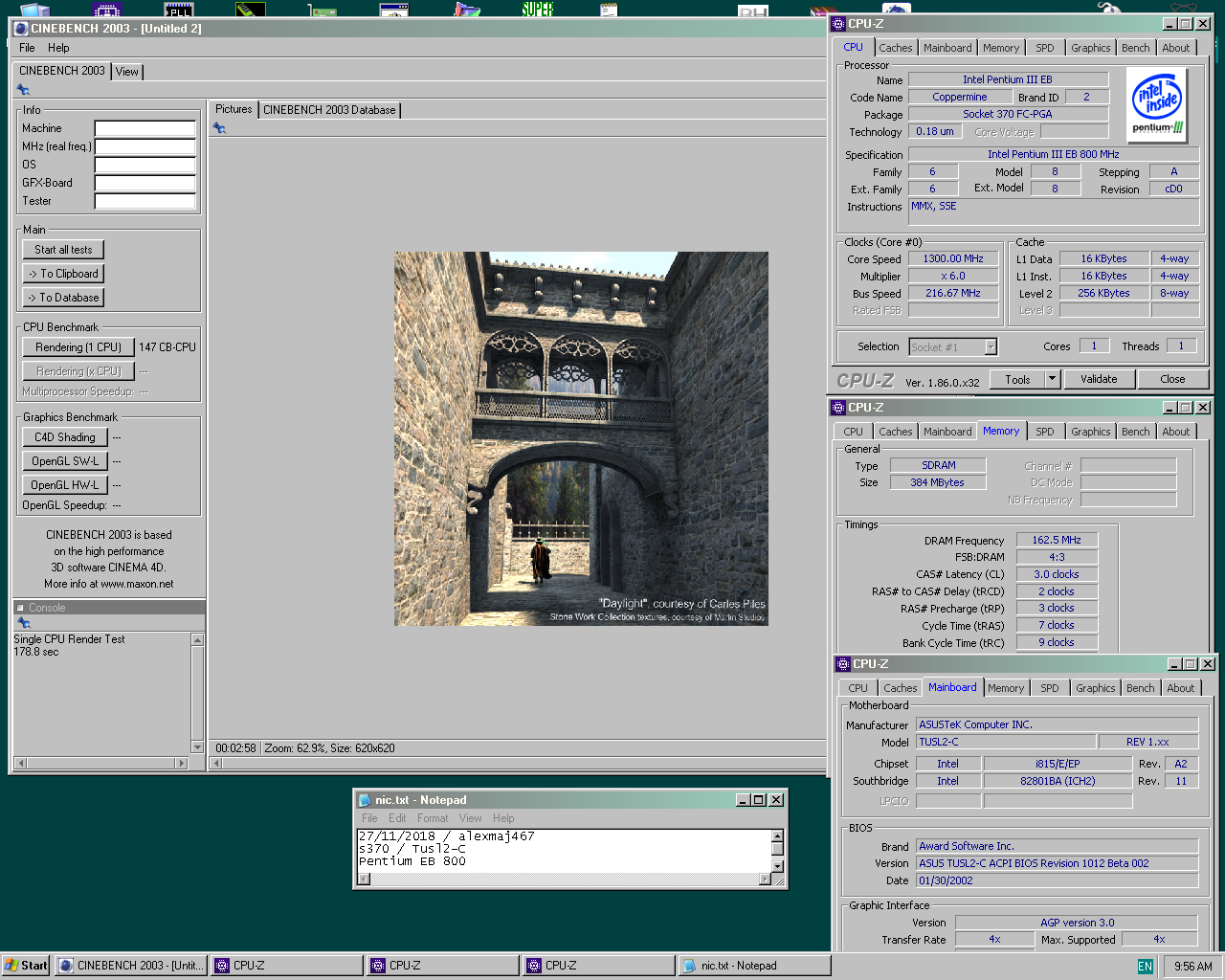The height and width of the screenshot is (980, 1225).
Task: Click the Start all tests button
Action: (x=63, y=250)
